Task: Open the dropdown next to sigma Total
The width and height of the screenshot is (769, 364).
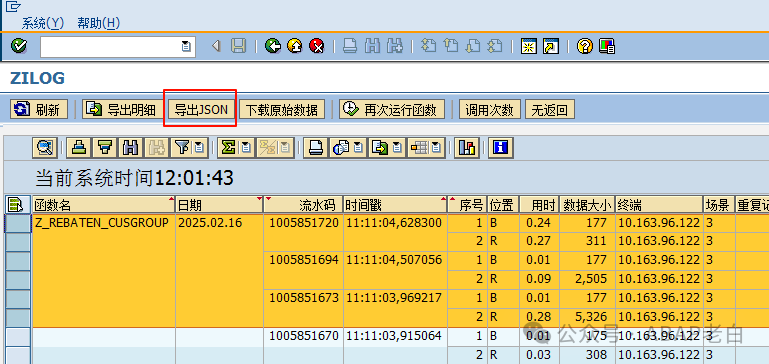Action: pos(246,147)
